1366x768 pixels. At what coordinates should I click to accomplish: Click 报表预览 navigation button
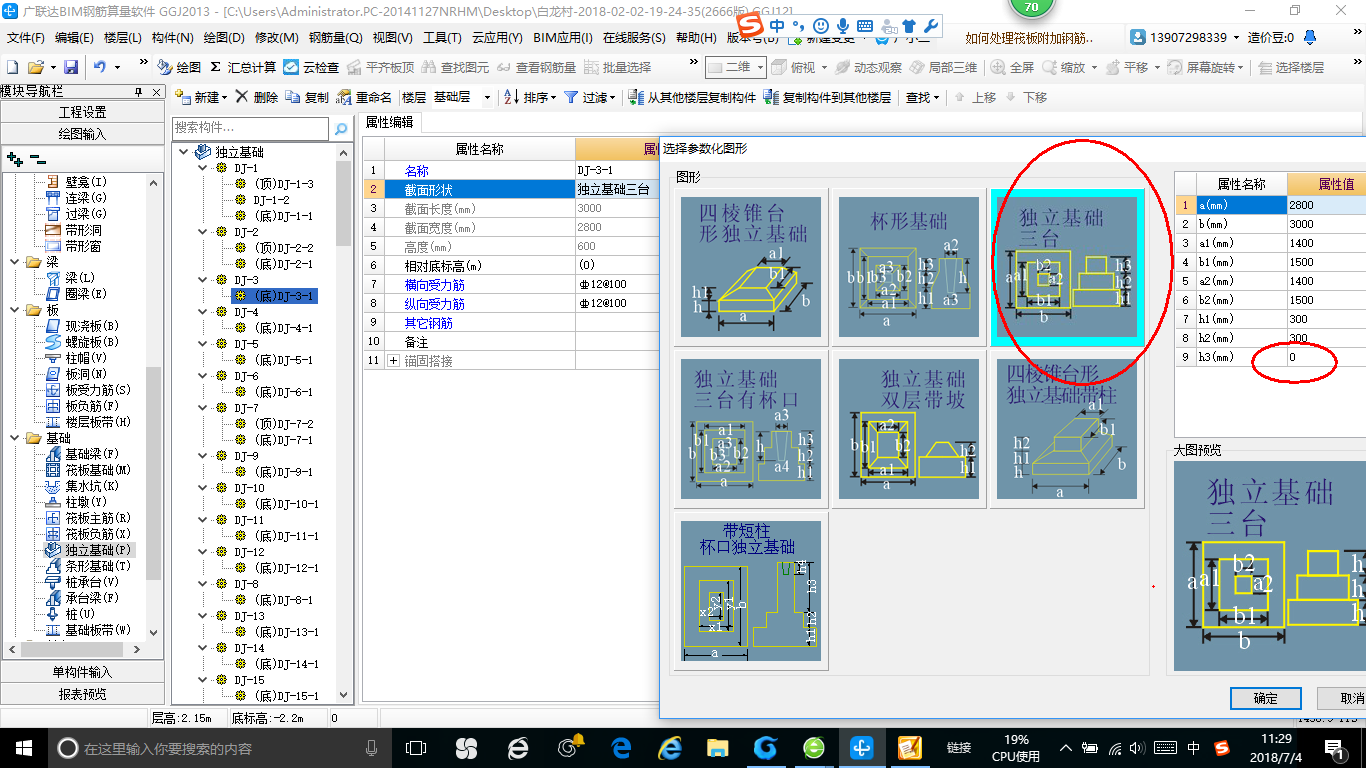(83, 694)
